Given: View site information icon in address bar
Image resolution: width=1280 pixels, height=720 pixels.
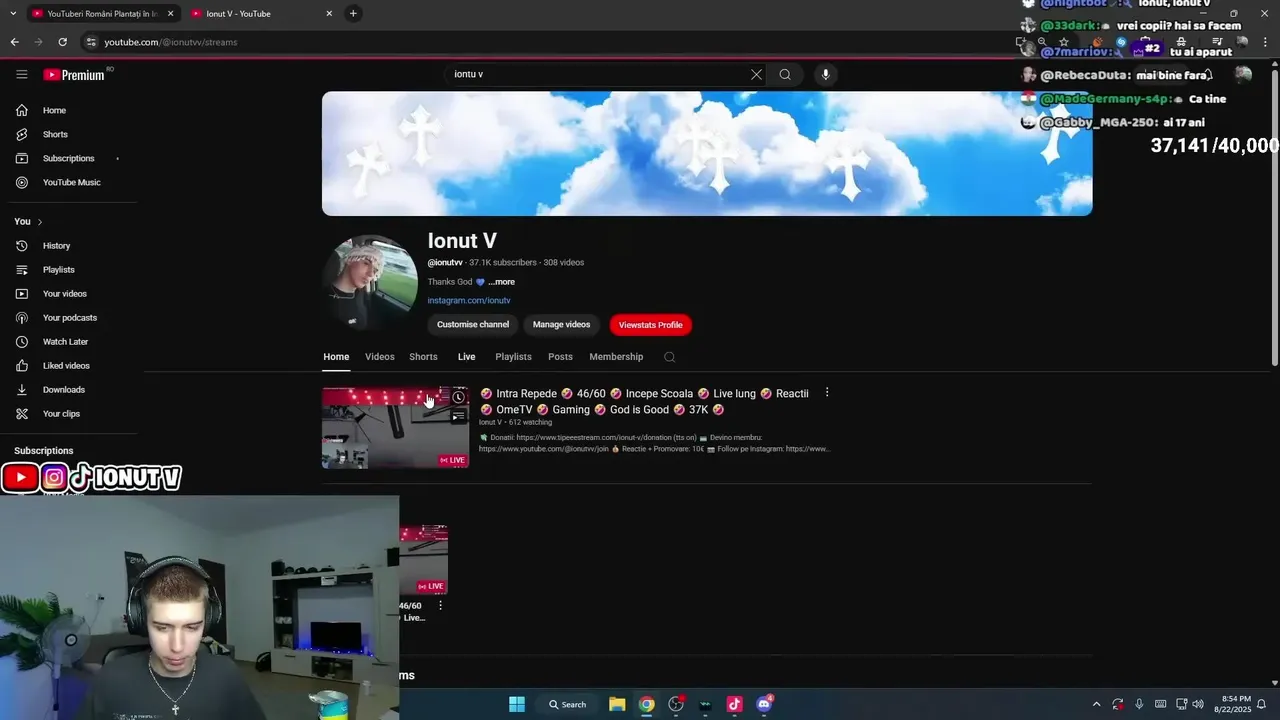Looking at the screenshot, I should tap(91, 42).
